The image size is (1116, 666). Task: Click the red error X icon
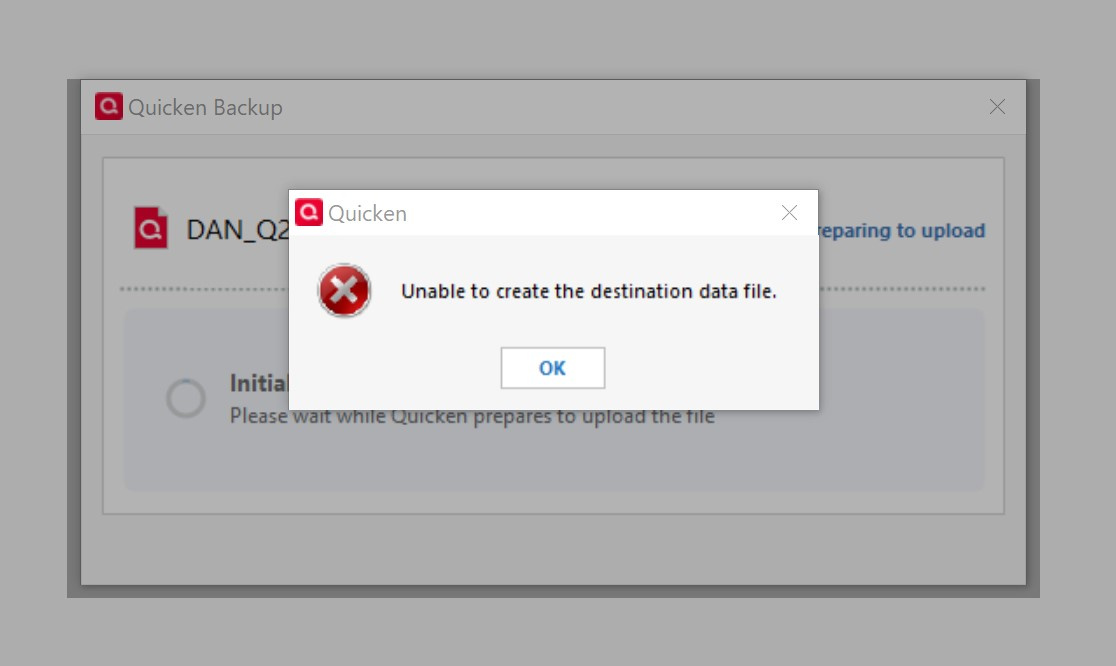[344, 290]
